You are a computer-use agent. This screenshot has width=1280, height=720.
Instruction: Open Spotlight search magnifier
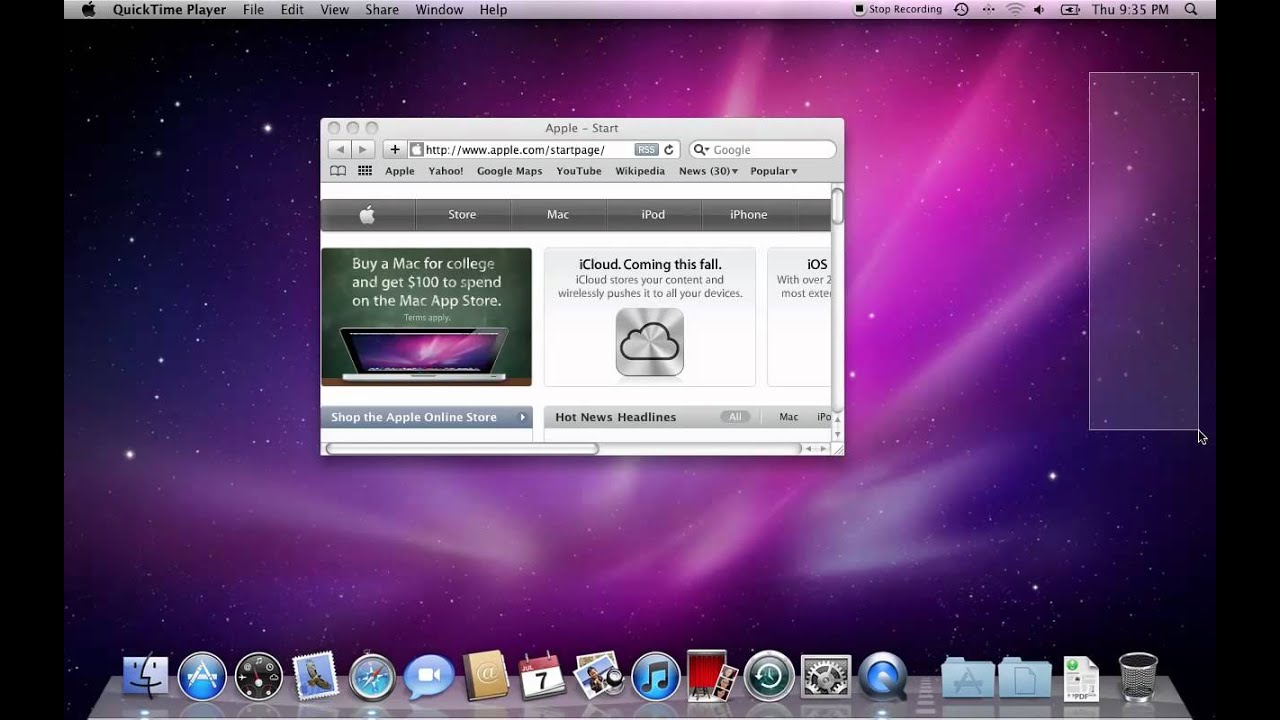tap(1191, 9)
